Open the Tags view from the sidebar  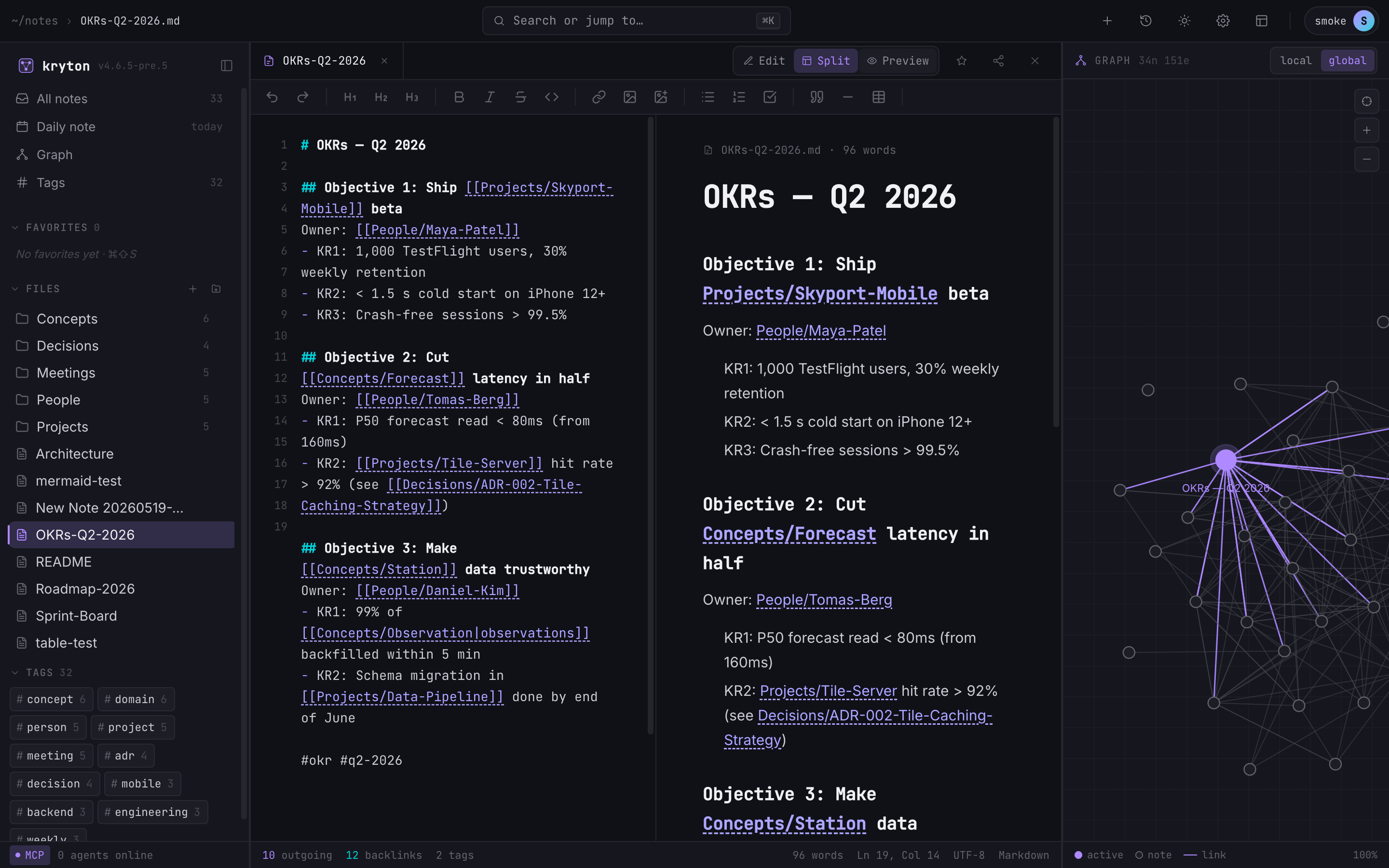pyautogui.click(x=121, y=183)
